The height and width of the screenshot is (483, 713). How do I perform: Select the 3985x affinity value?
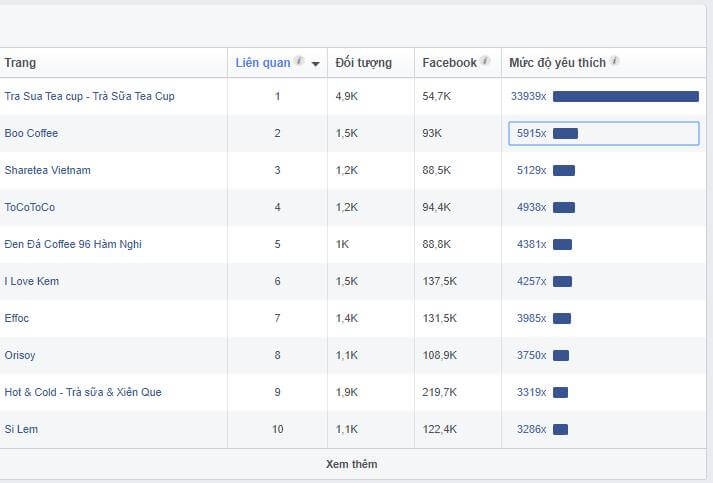(x=531, y=318)
